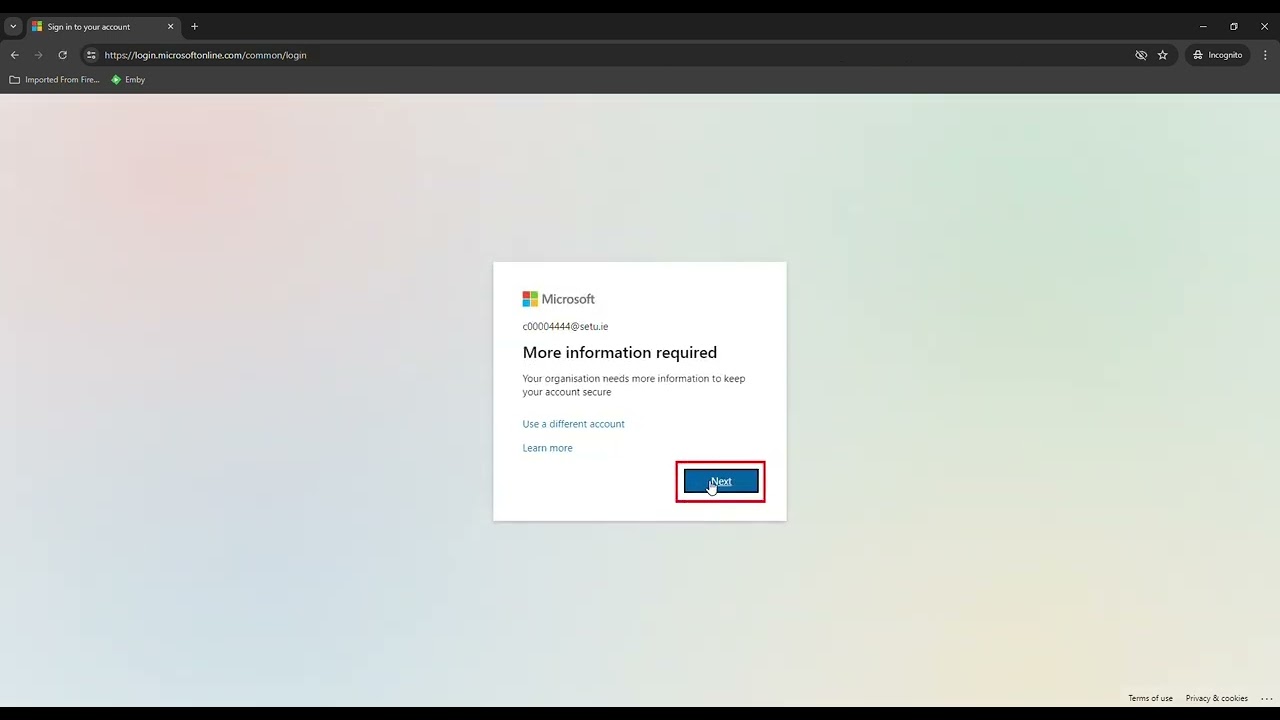Screen dimensions: 1280x720
Task: Restore down the browser window
Action: tap(1234, 27)
